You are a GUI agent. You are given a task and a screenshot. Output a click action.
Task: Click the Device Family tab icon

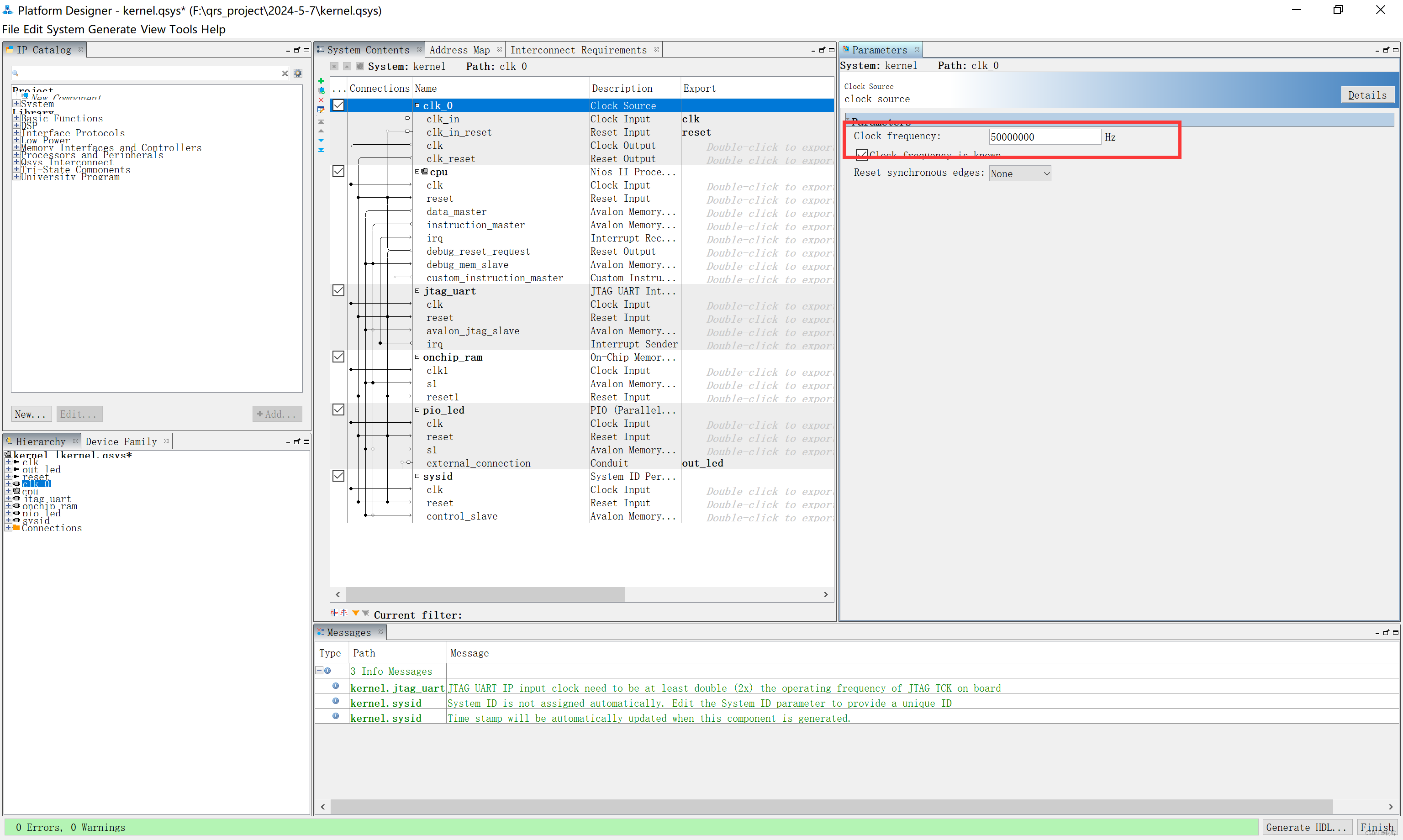(120, 441)
